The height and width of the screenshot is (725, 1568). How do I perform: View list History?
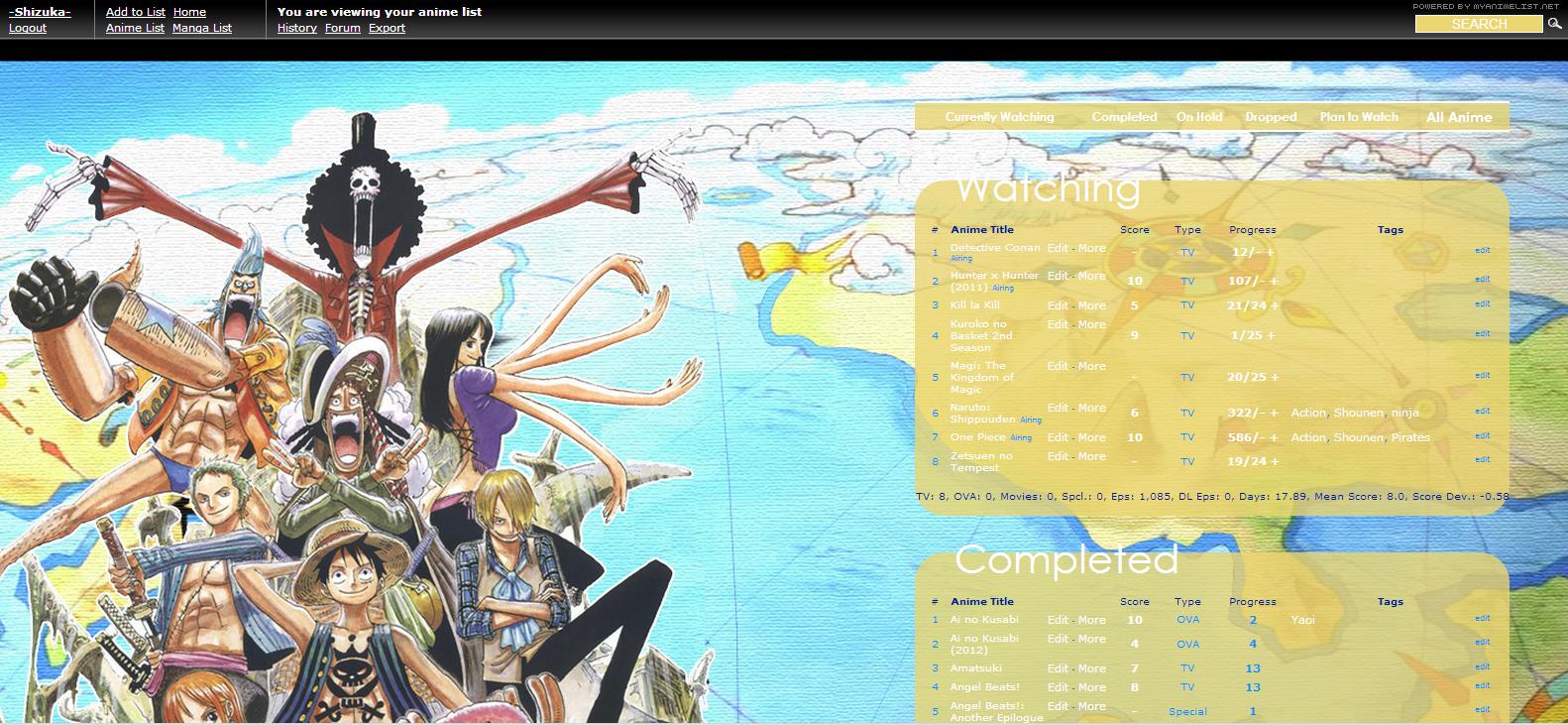[x=297, y=28]
